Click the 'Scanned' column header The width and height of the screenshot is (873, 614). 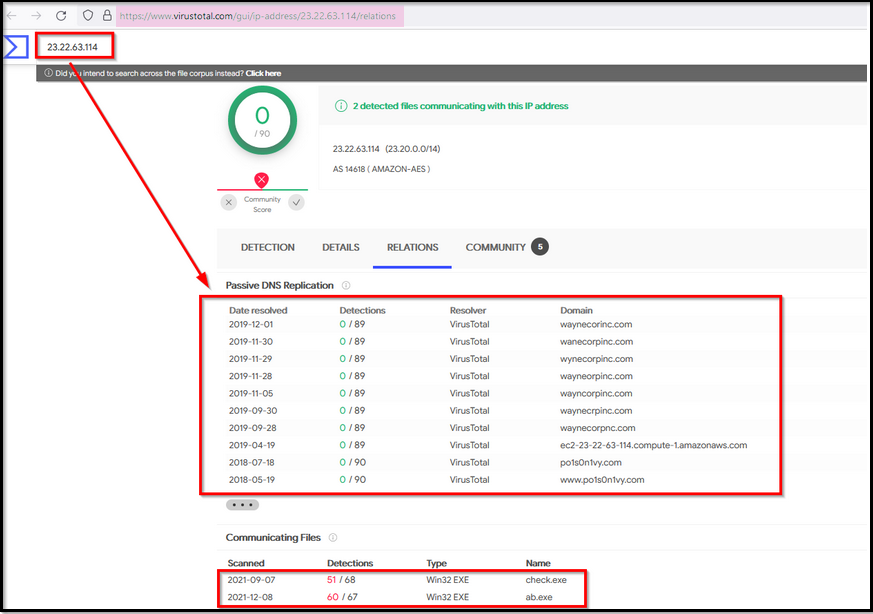click(246, 563)
